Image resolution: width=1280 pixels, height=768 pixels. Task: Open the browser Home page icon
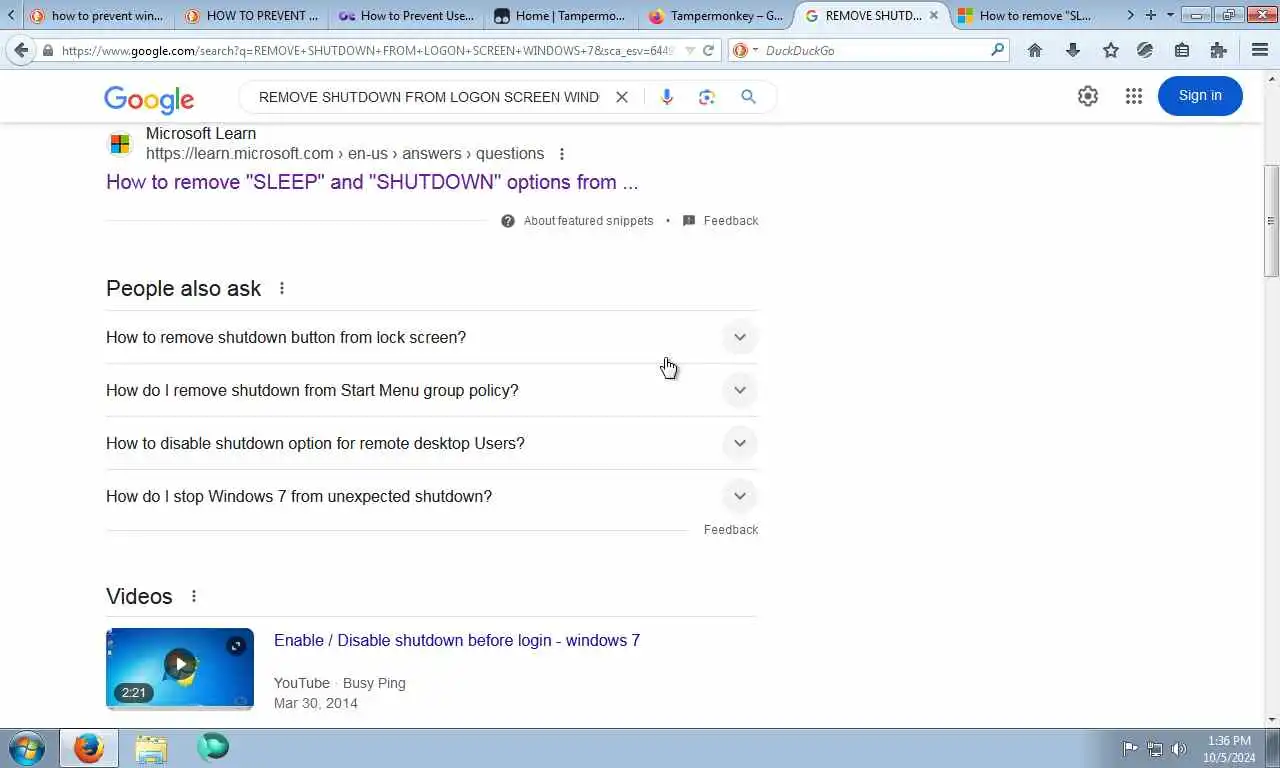1035,50
